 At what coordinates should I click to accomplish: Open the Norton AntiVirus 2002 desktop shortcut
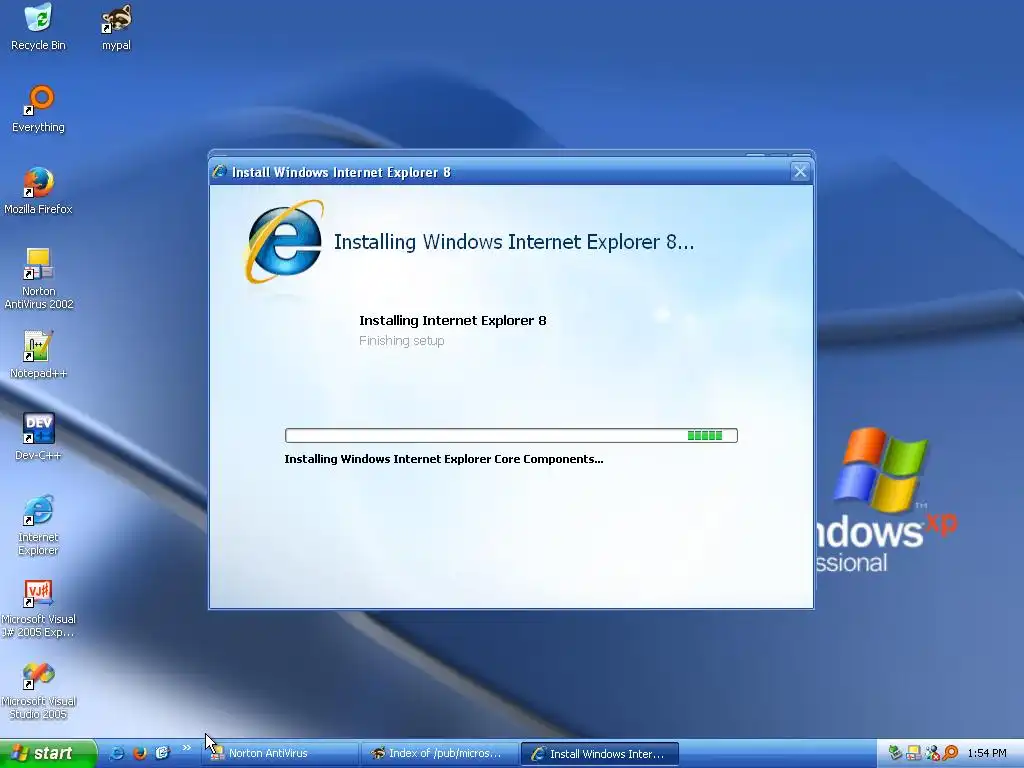(x=39, y=279)
